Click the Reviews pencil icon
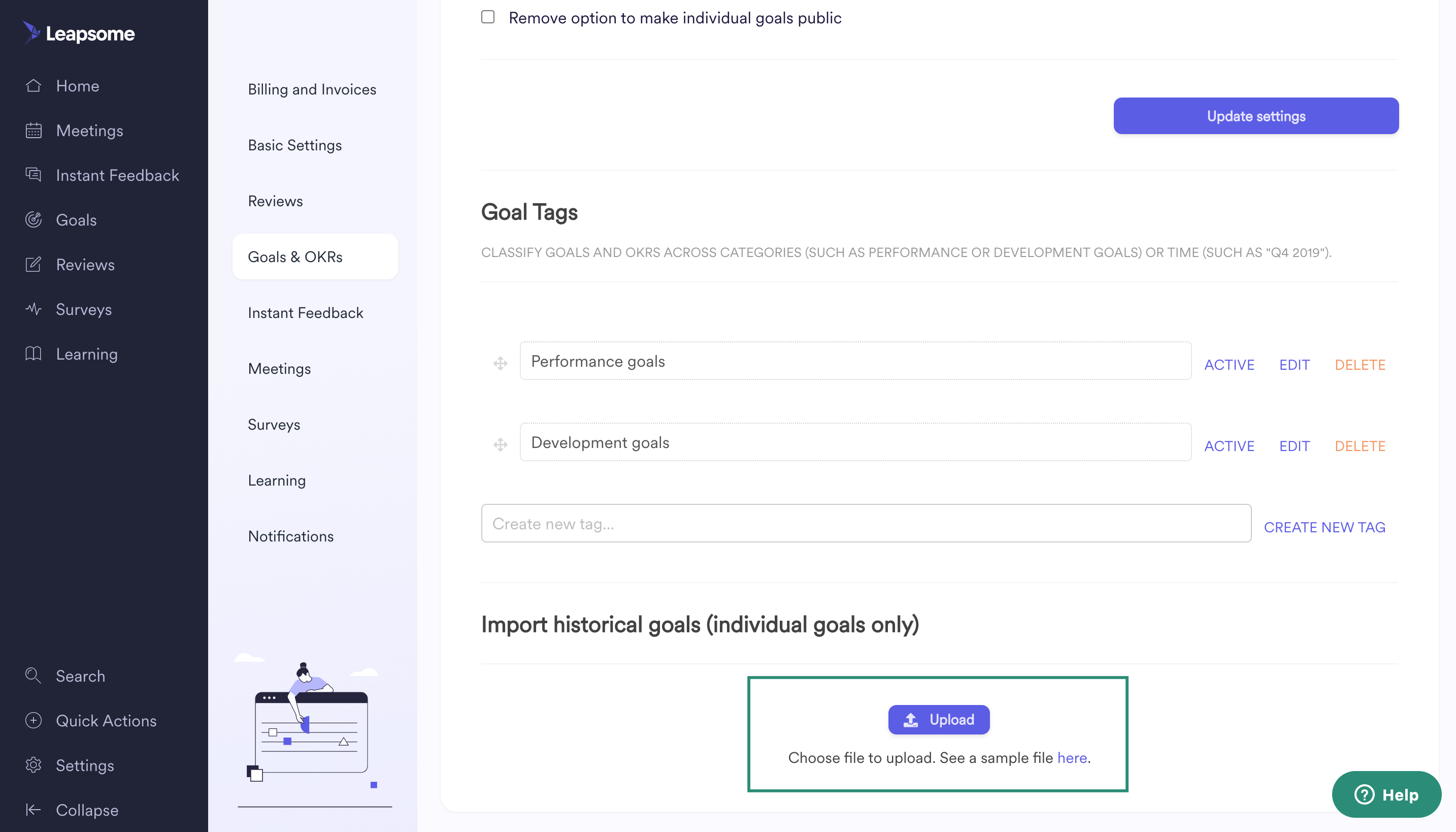The width and height of the screenshot is (1456, 832). tap(34, 264)
